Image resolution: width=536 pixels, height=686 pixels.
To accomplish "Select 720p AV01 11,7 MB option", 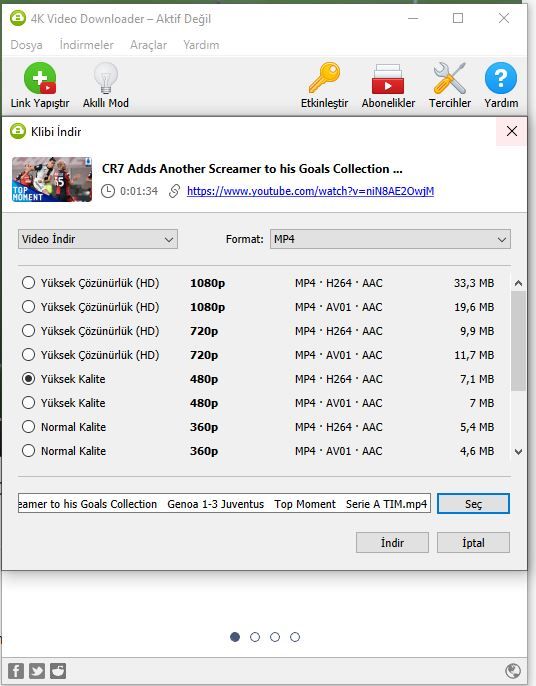I will (x=28, y=354).
